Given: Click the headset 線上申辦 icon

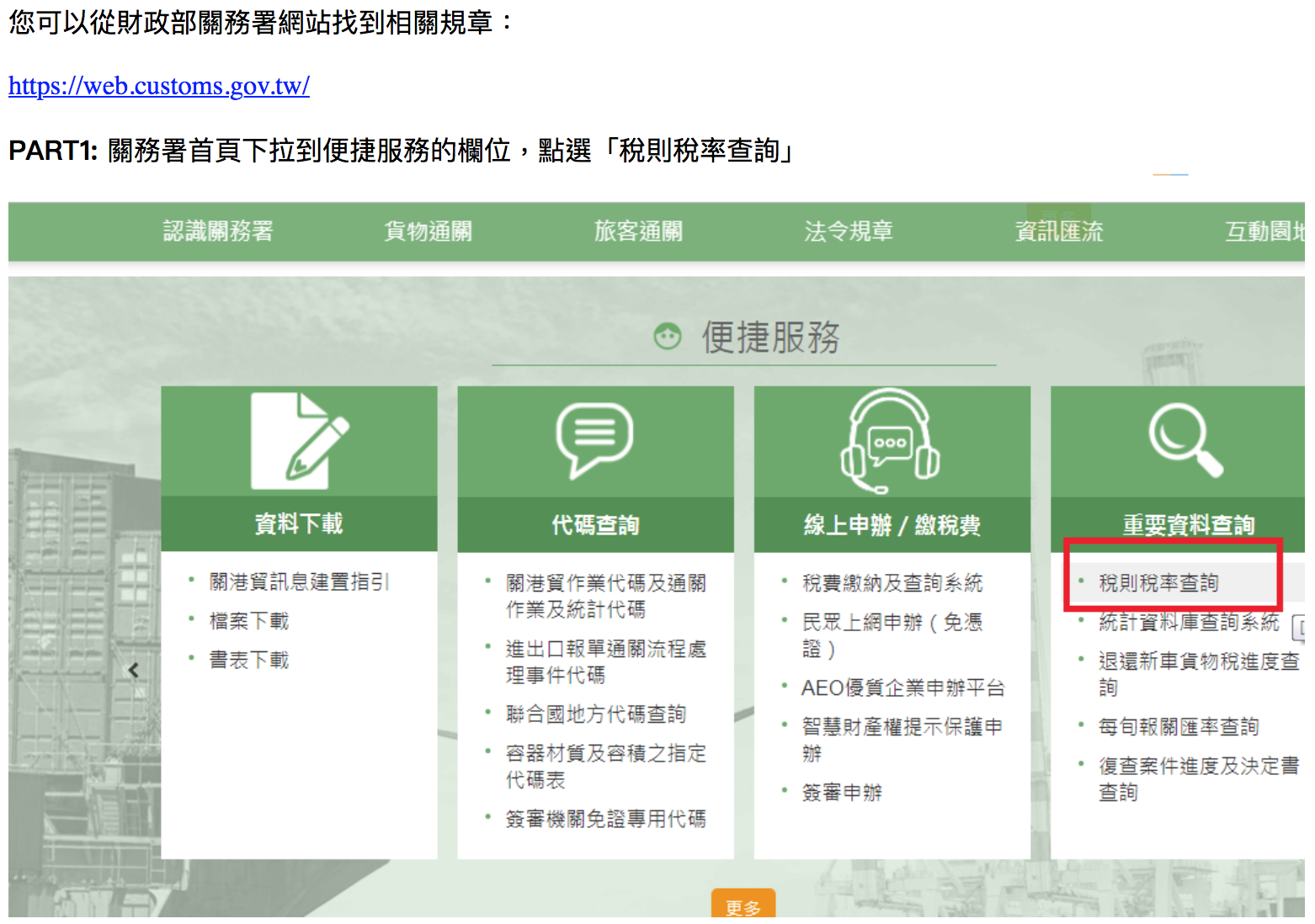Looking at the screenshot, I should [891, 441].
